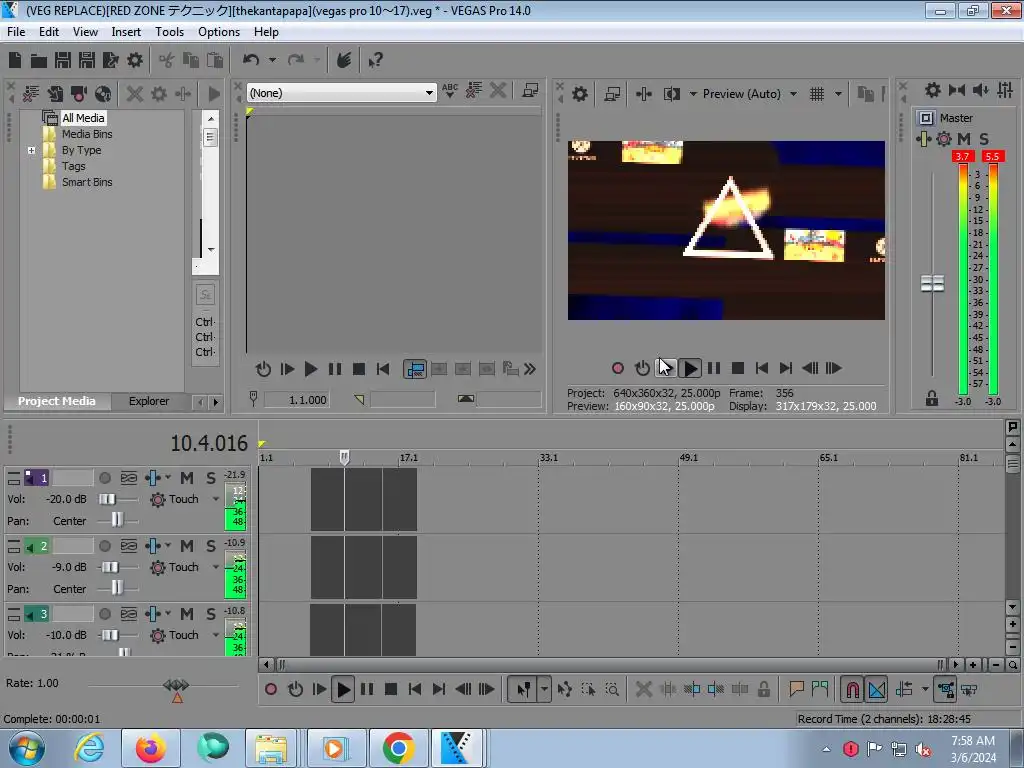This screenshot has height=768, width=1024.
Task: Click the Get Media from Web globe icon
Action: coord(103,94)
